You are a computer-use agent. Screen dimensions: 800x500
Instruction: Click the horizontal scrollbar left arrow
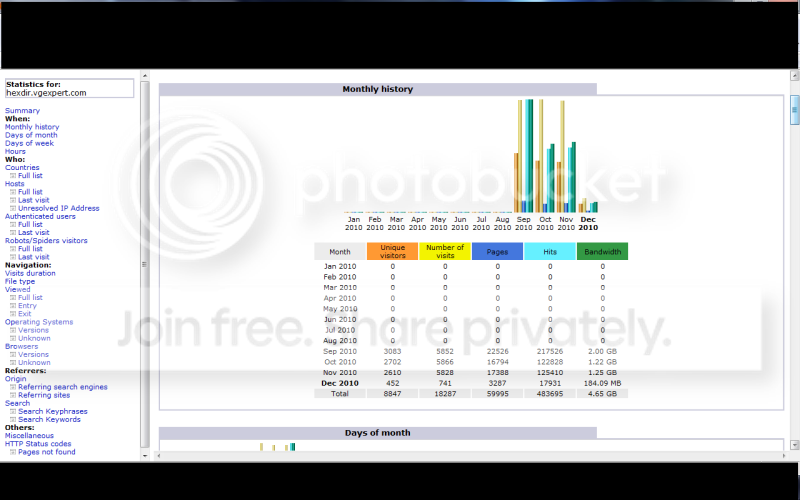click(x=159, y=456)
